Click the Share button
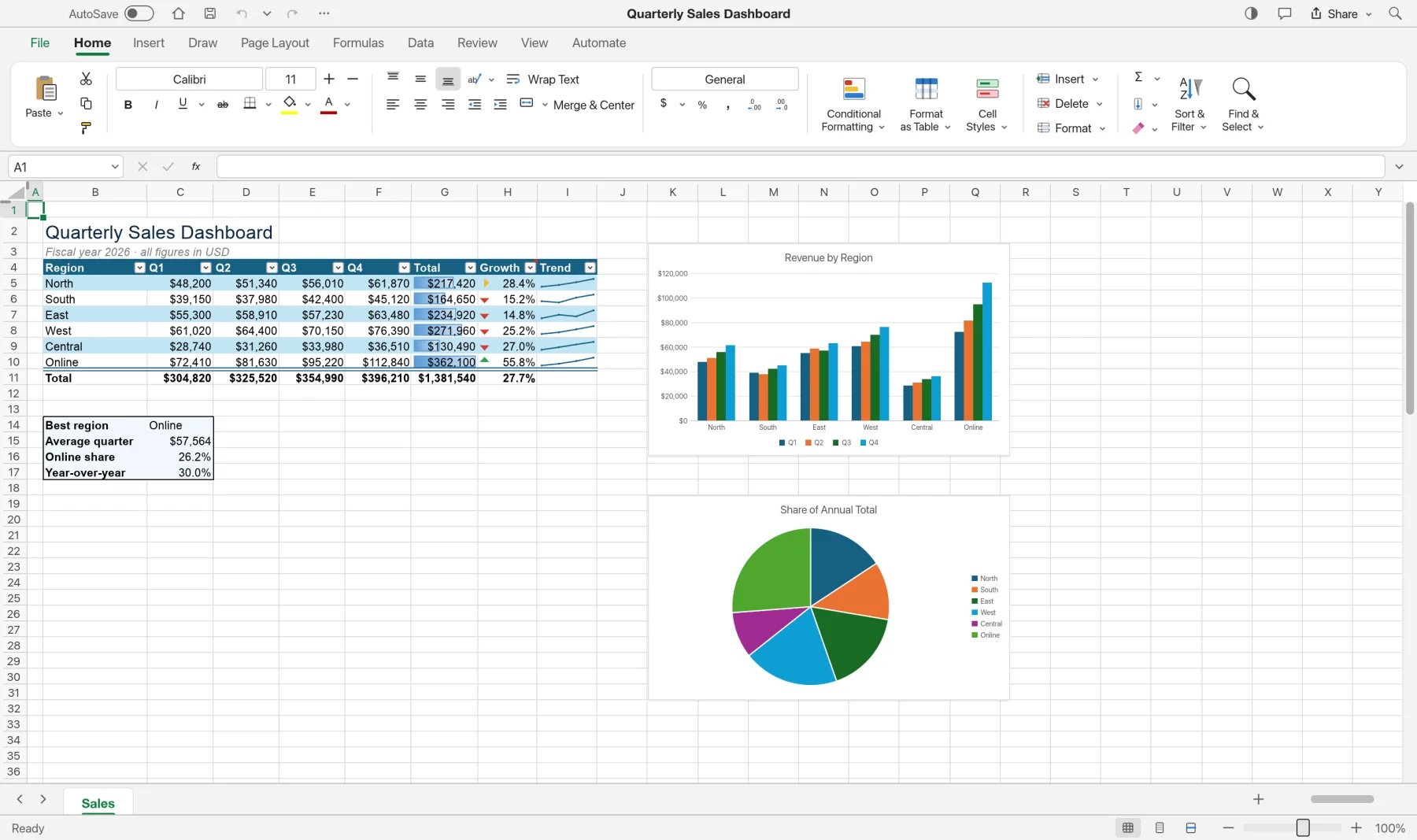The image size is (1417, 840). pyautogui.click(x=1341, y=13)
